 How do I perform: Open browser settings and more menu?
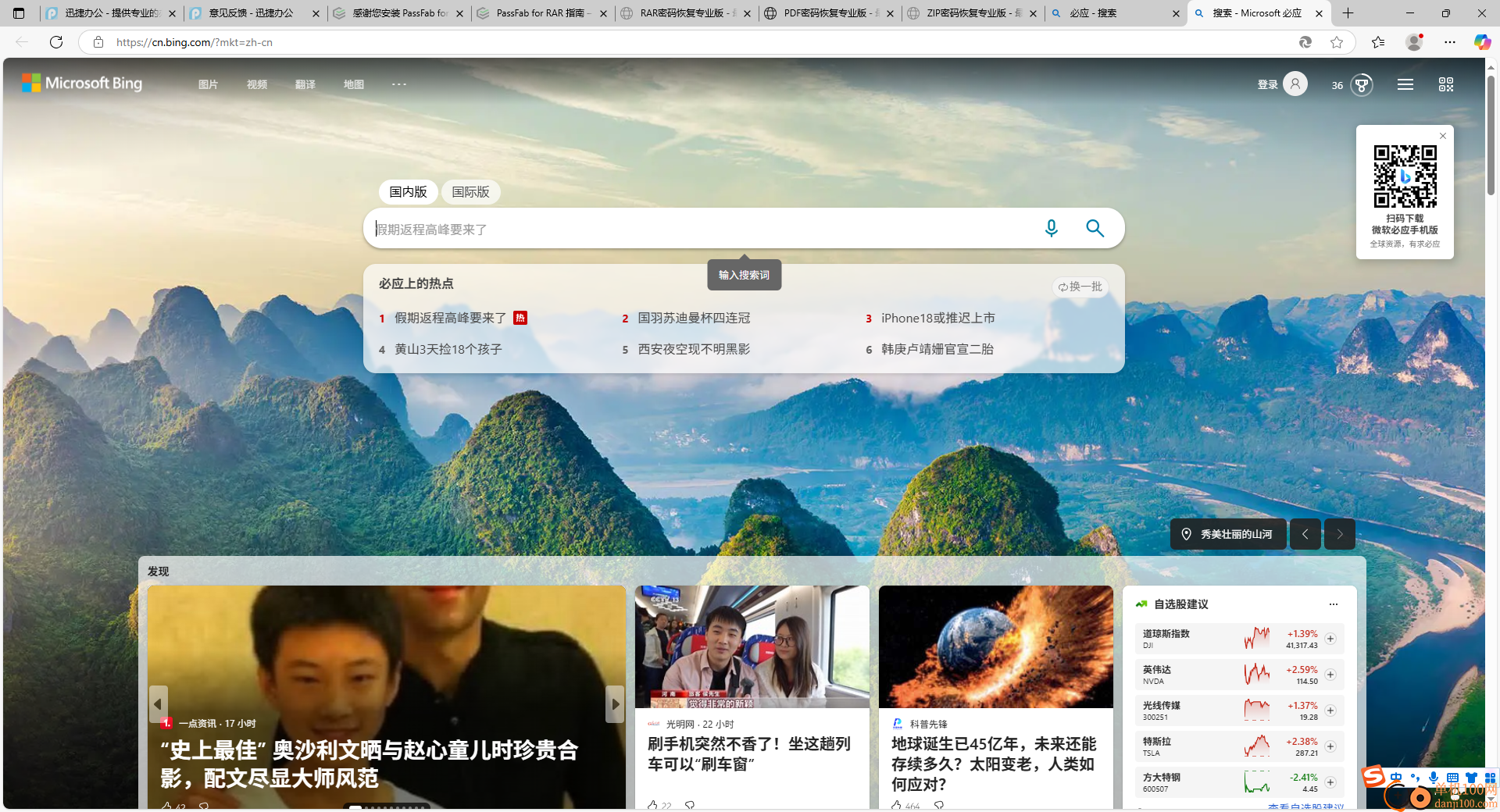tap(1450, 42)
